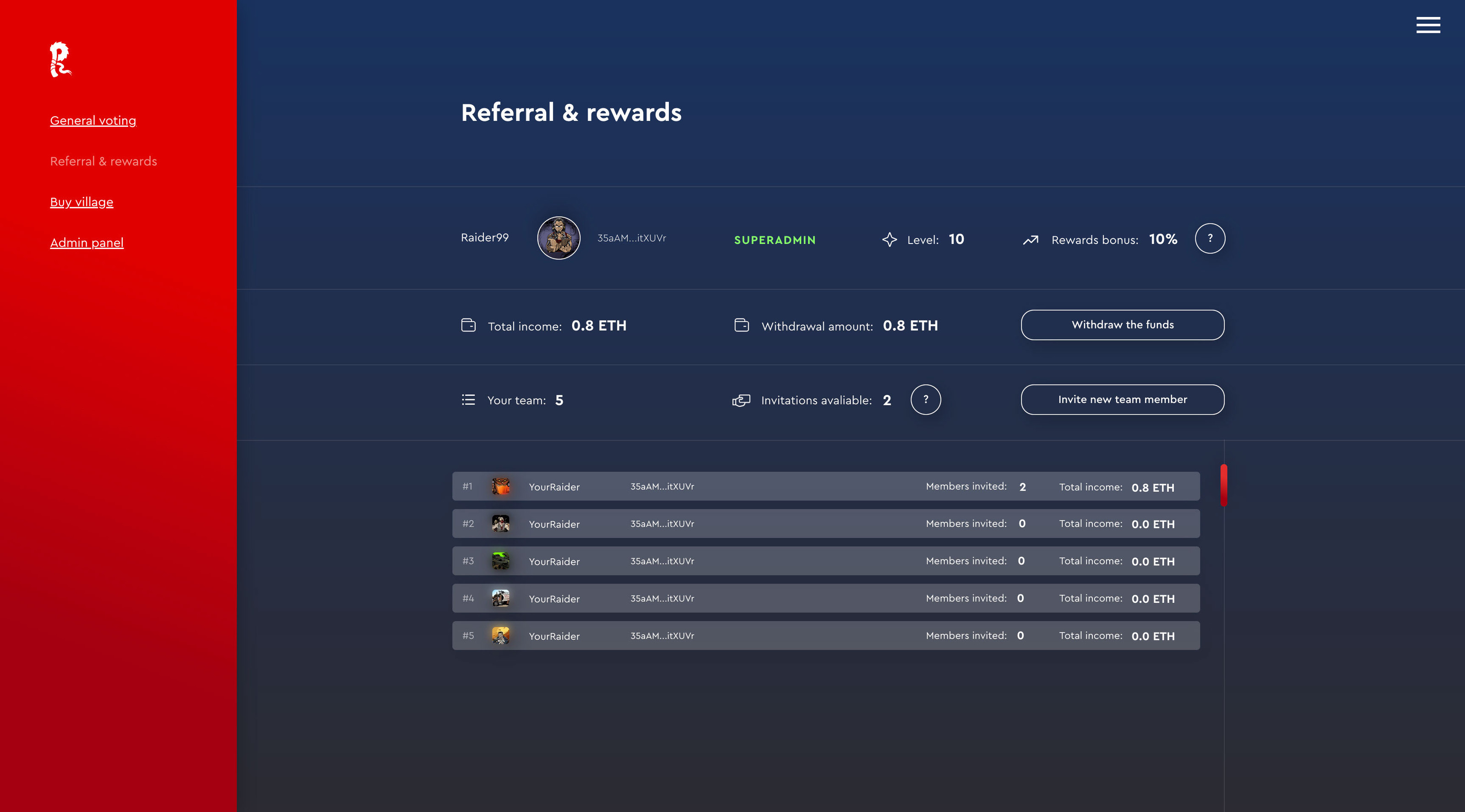Click the Raiders logo in the sidebar
This screenshot has height=812, width=1465.
click(60, 59)
